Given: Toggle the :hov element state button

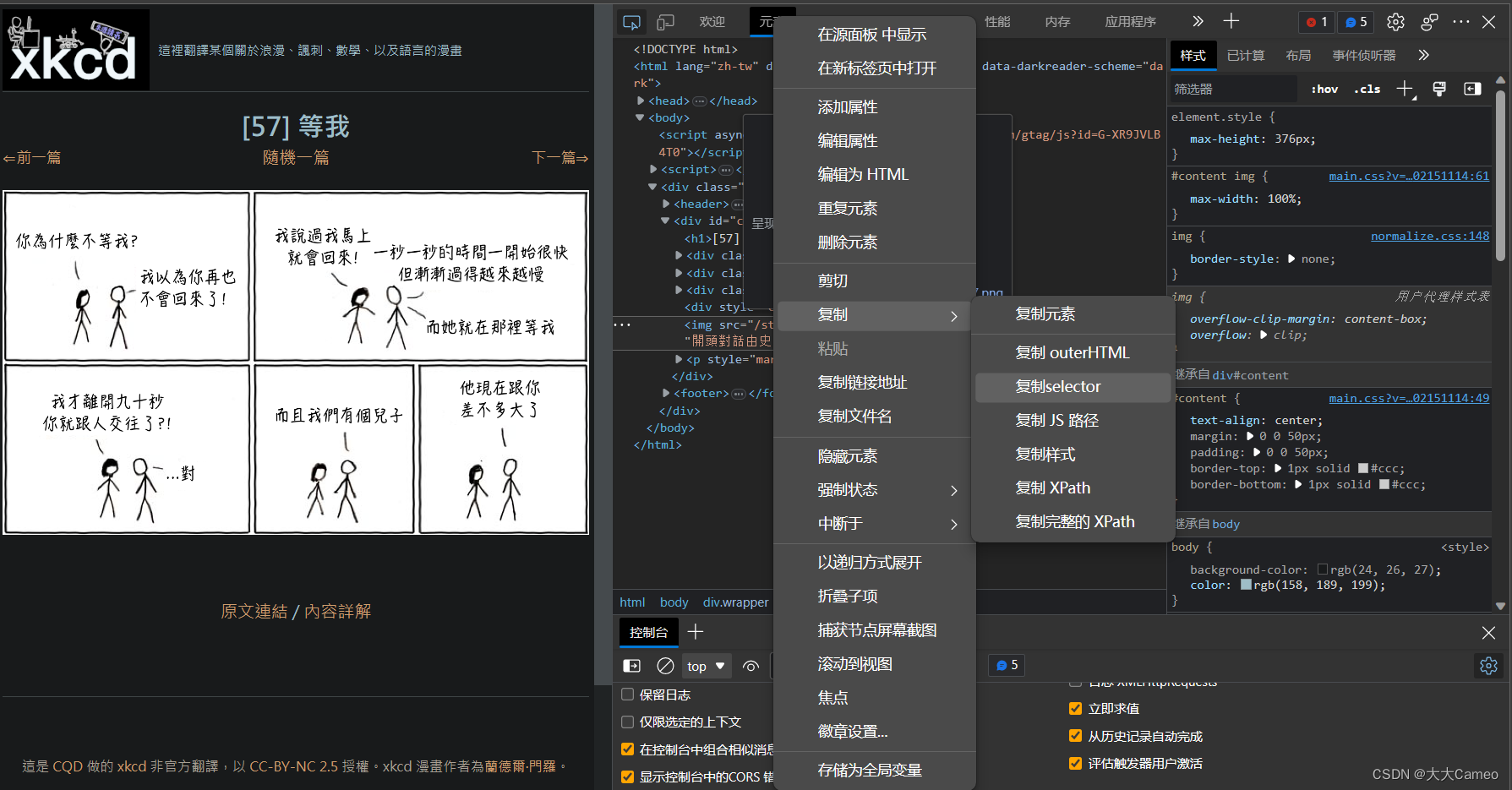Looking at the screenshot, I should (1324, 89).
